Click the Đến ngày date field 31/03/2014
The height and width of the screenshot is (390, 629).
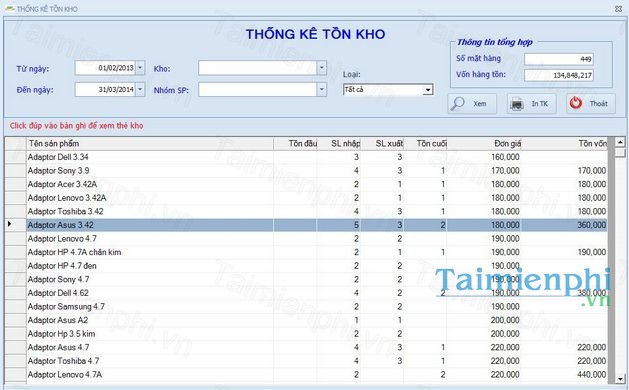[x=106, y=89]
